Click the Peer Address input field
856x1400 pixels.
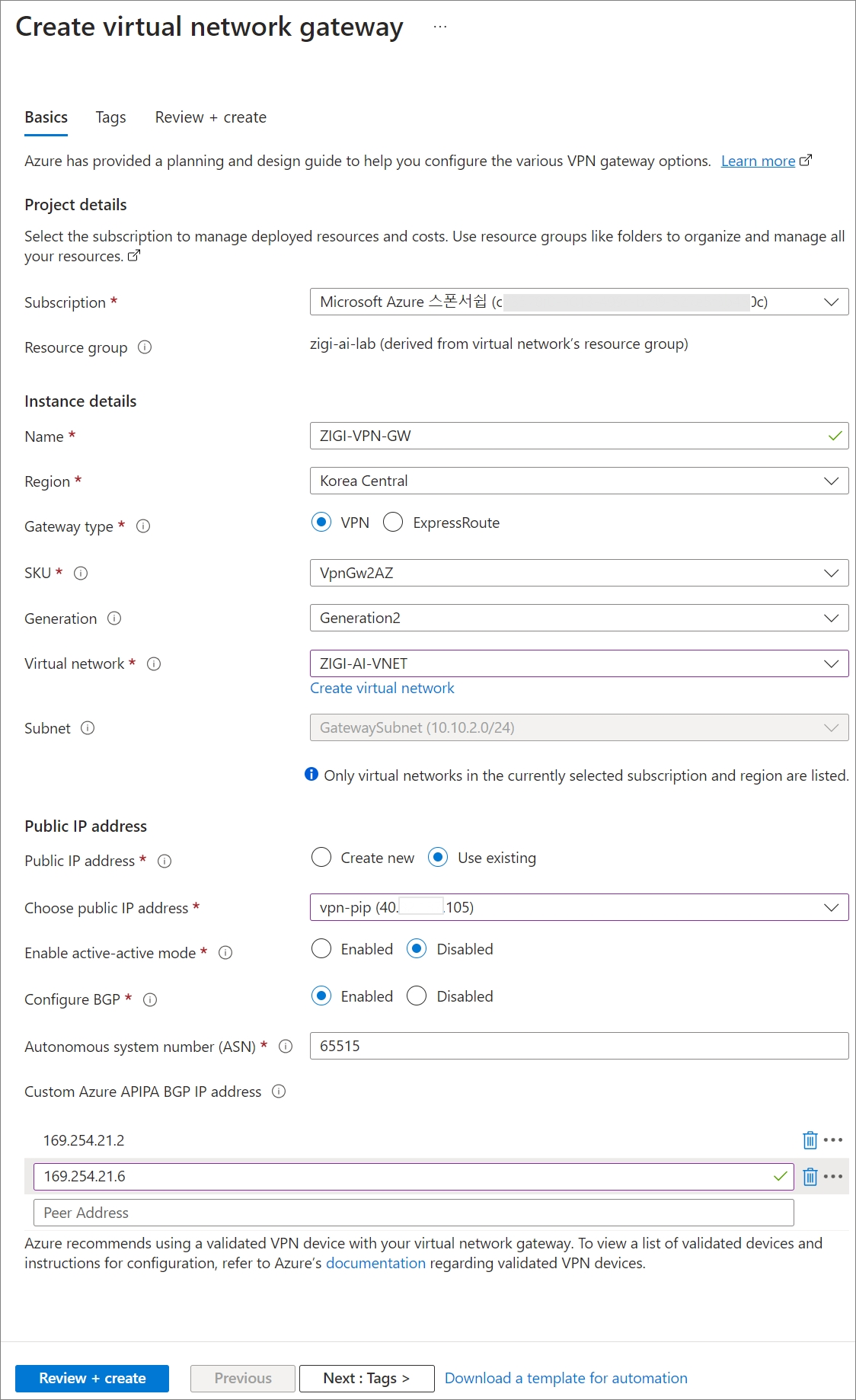(x=414, y=1213)
